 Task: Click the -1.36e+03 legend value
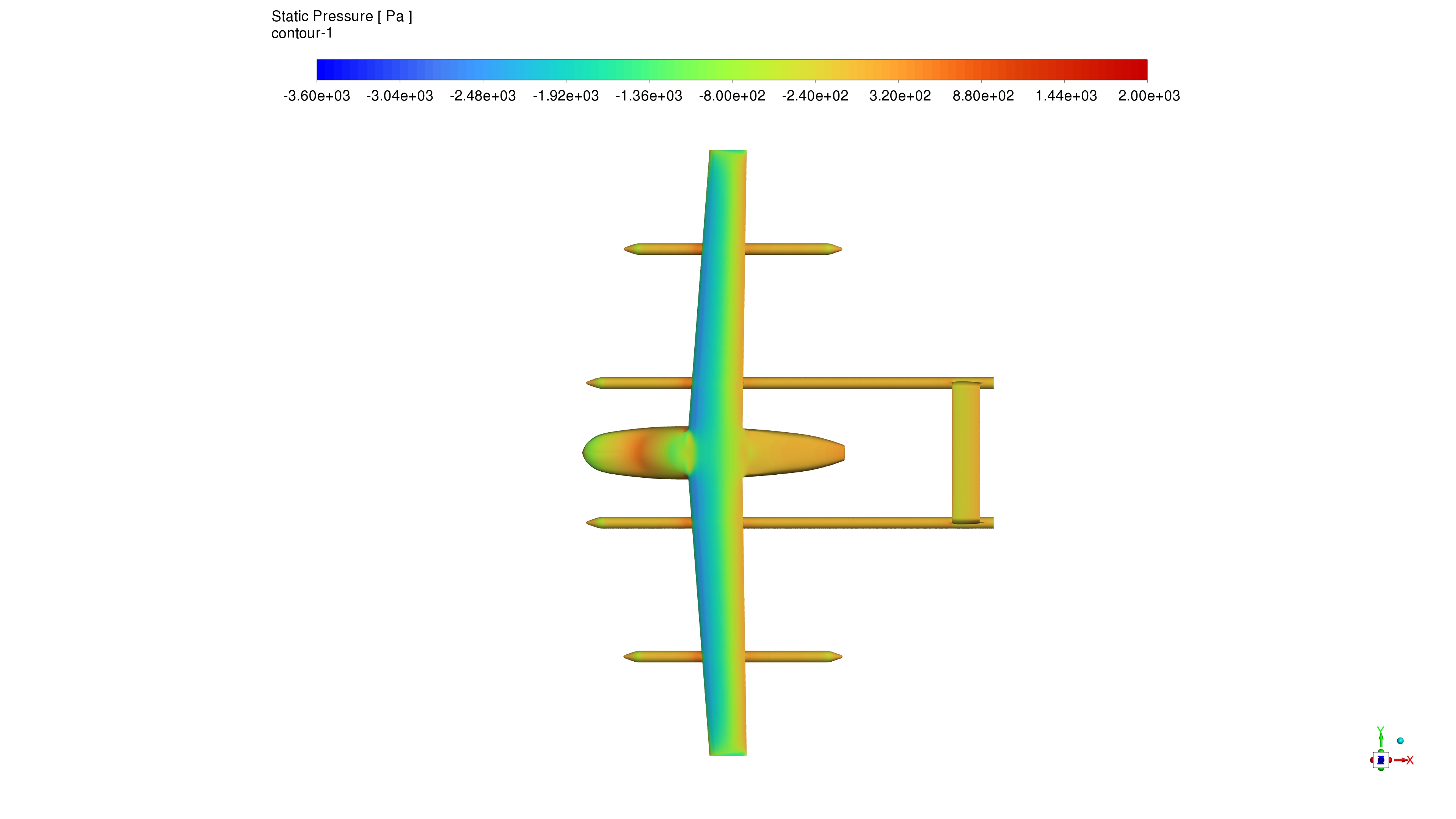pos(649,96)
